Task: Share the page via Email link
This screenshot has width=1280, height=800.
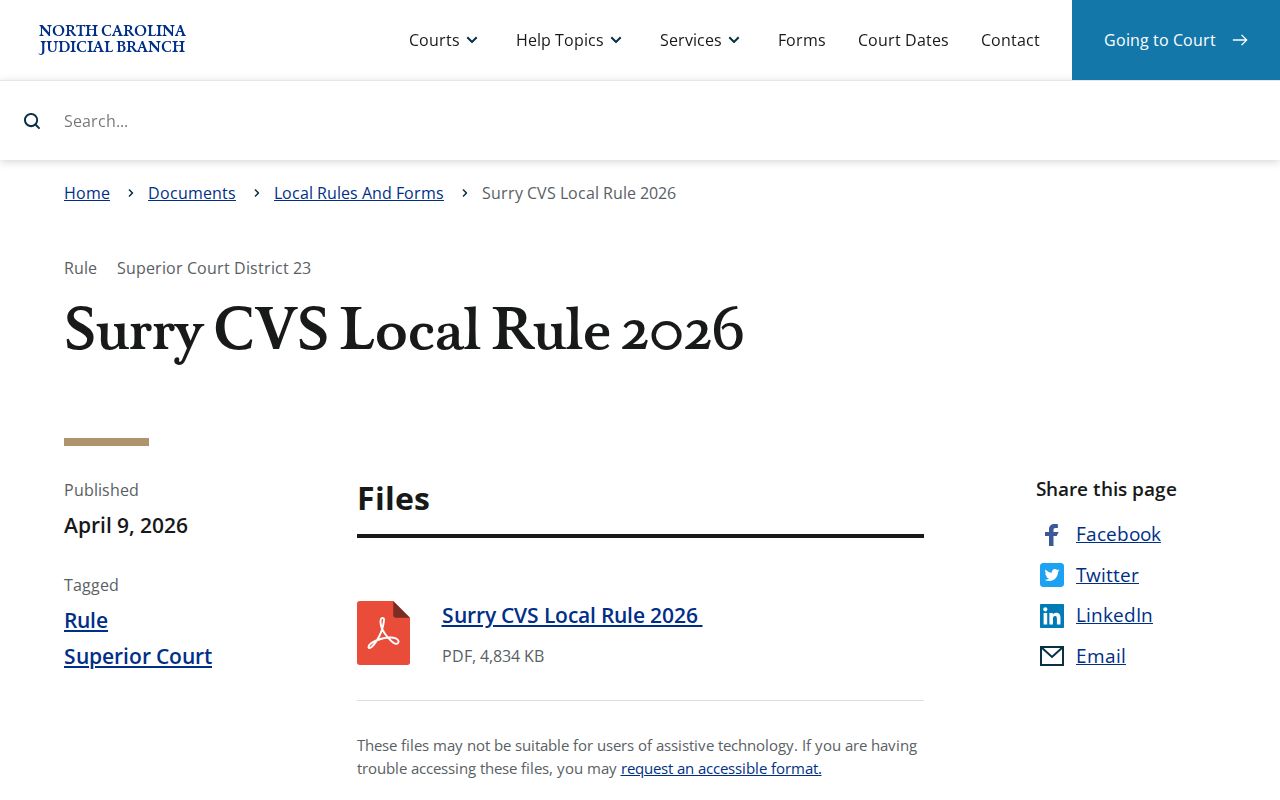Action: pos(1101,656)
